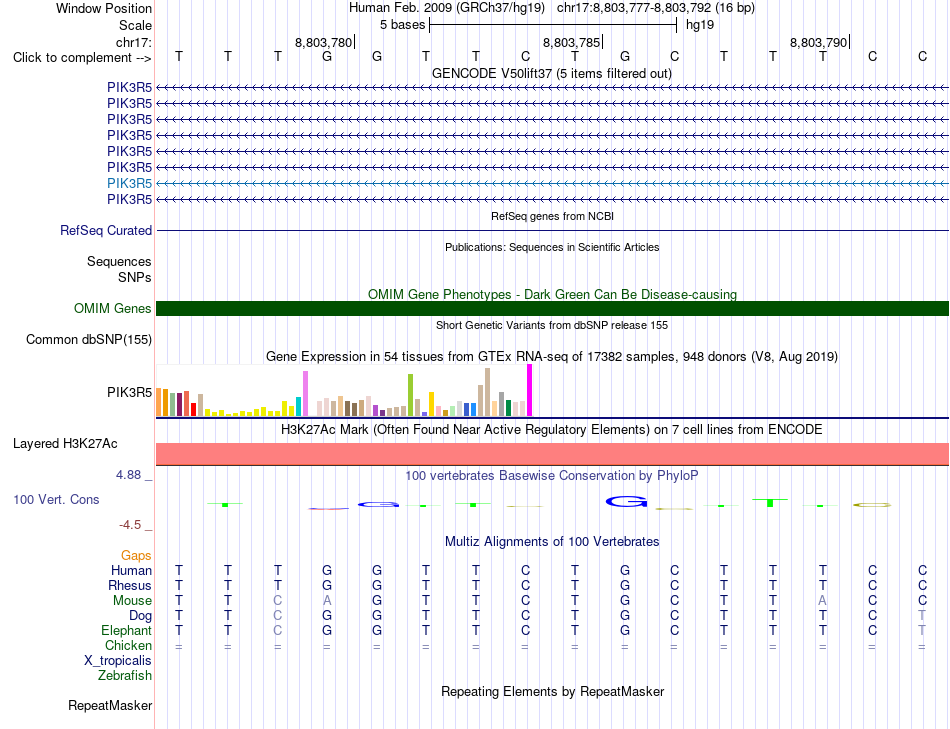Image resolution: width=950 pixels, height=729 pixels.
Task: Click the '5 bases' scale bar label
Action: click(x=402, y=25)
